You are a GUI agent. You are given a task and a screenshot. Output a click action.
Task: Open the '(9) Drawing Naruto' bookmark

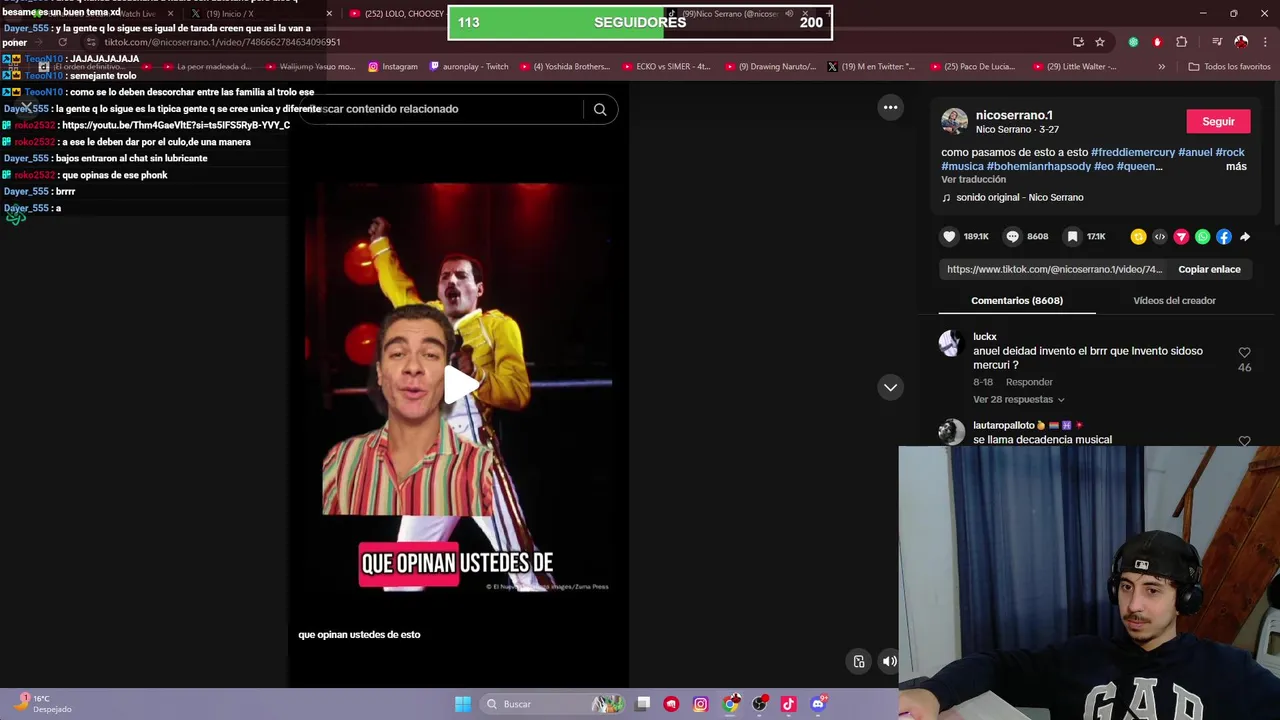point(771,67)
